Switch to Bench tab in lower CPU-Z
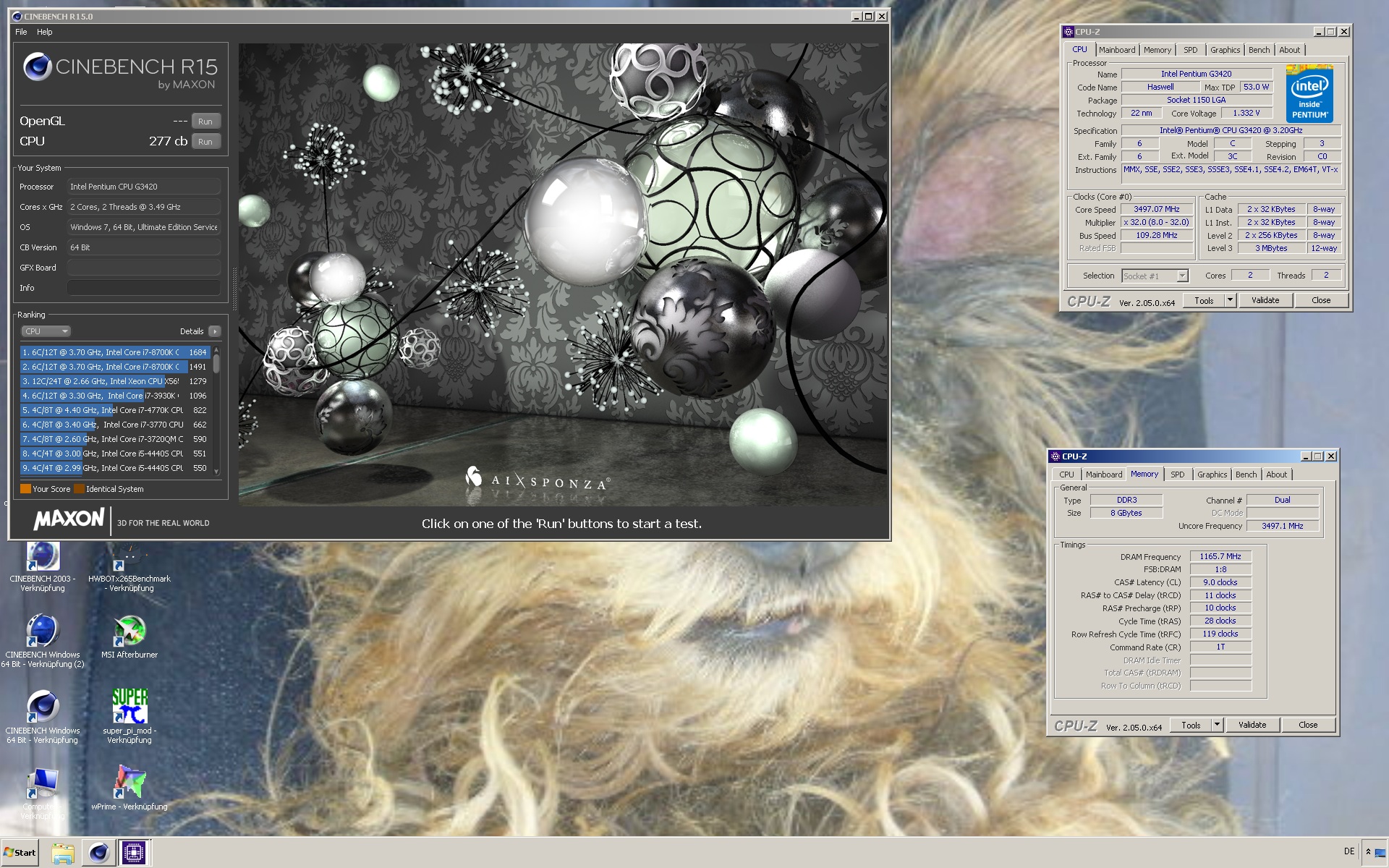The width and height of the screenshot is (1389, 868). [1246, 475]
